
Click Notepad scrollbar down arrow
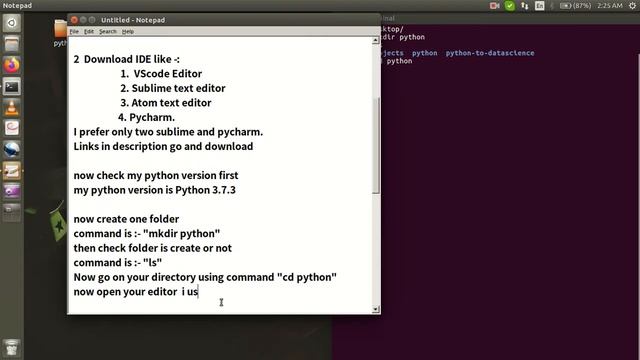pos(376,309)
